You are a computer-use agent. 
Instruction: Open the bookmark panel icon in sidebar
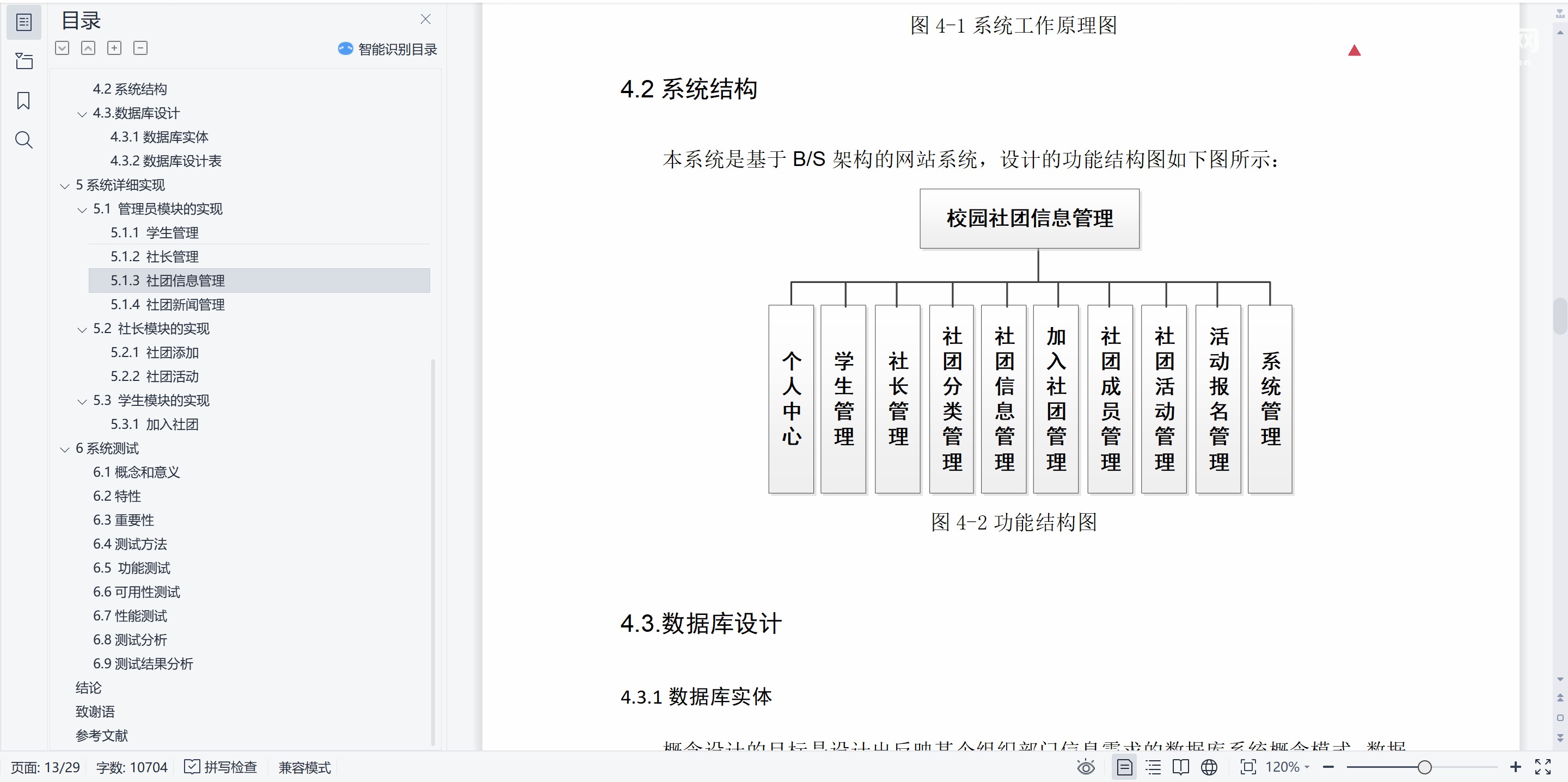23,101
